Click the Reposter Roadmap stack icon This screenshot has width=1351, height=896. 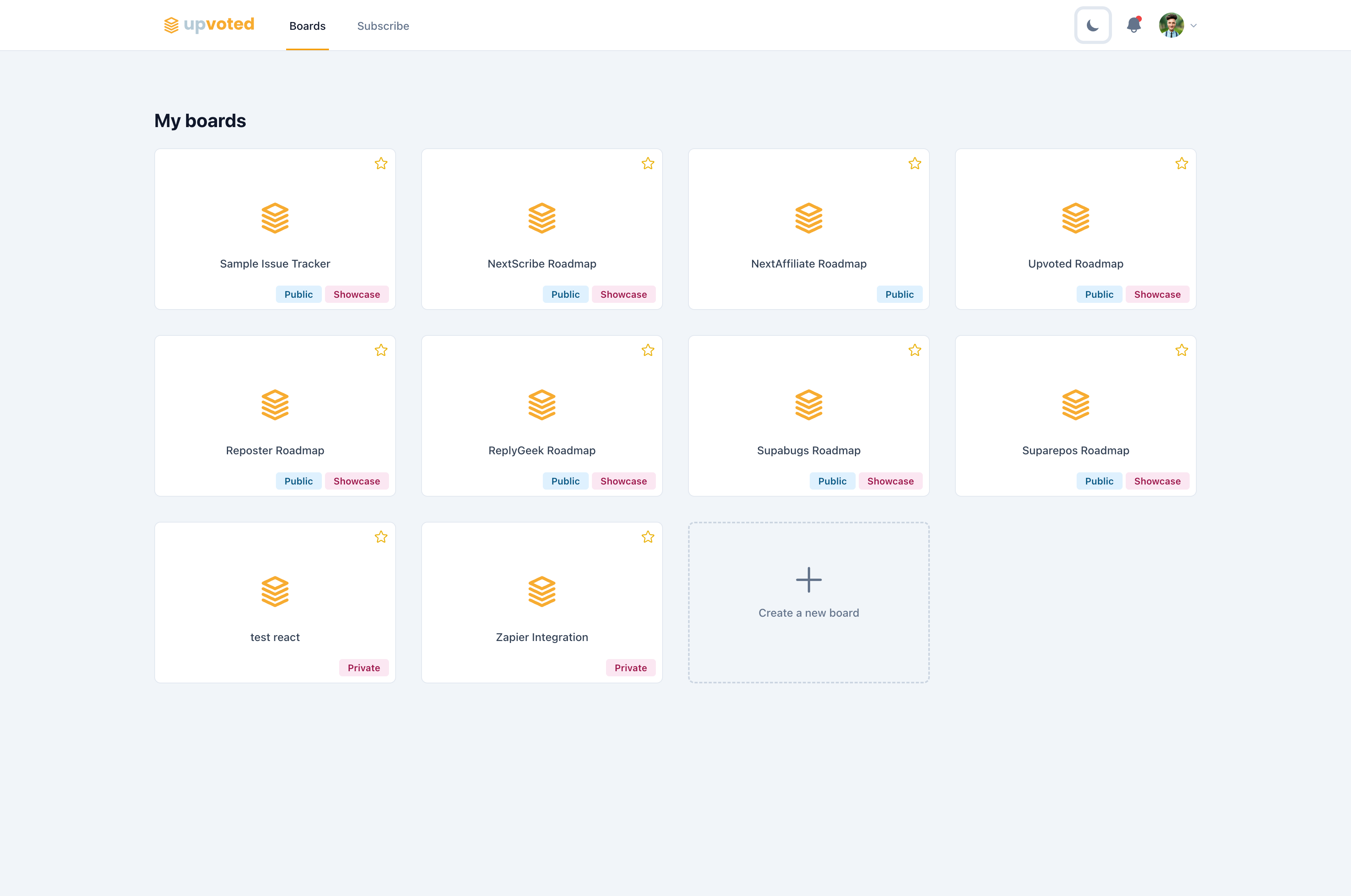275,404
